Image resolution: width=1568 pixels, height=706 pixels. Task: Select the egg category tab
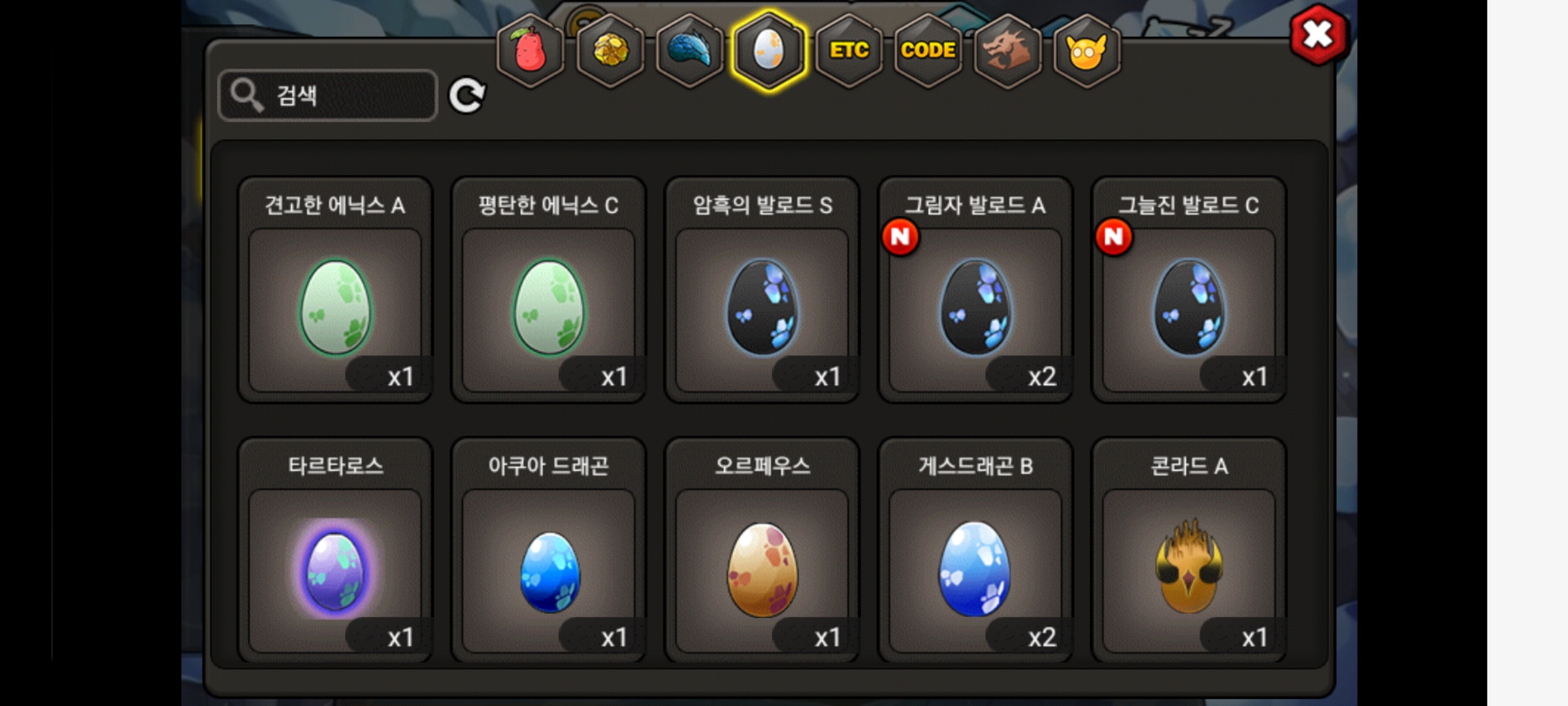pyautogui.click(x=769, y=50)
